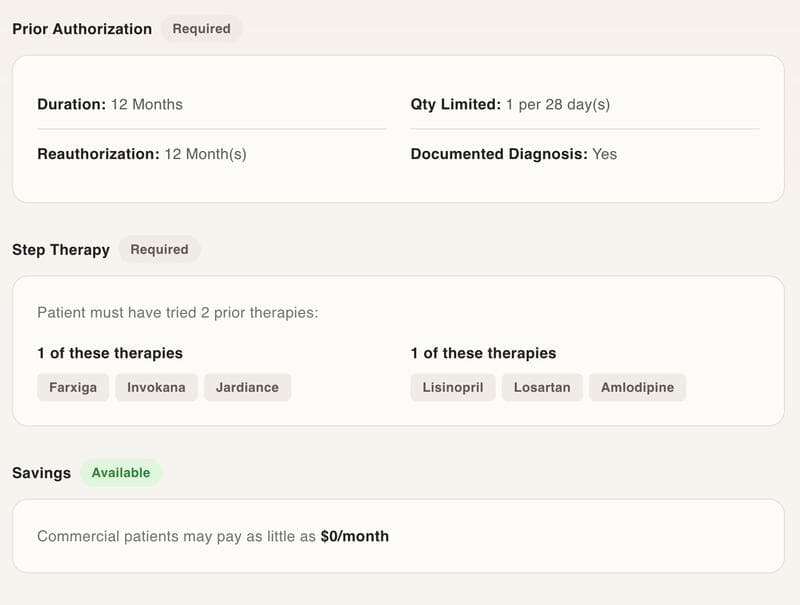Click the Farxiga therapy chip
The image size is (800, 605).
click(x=73, y=387)
